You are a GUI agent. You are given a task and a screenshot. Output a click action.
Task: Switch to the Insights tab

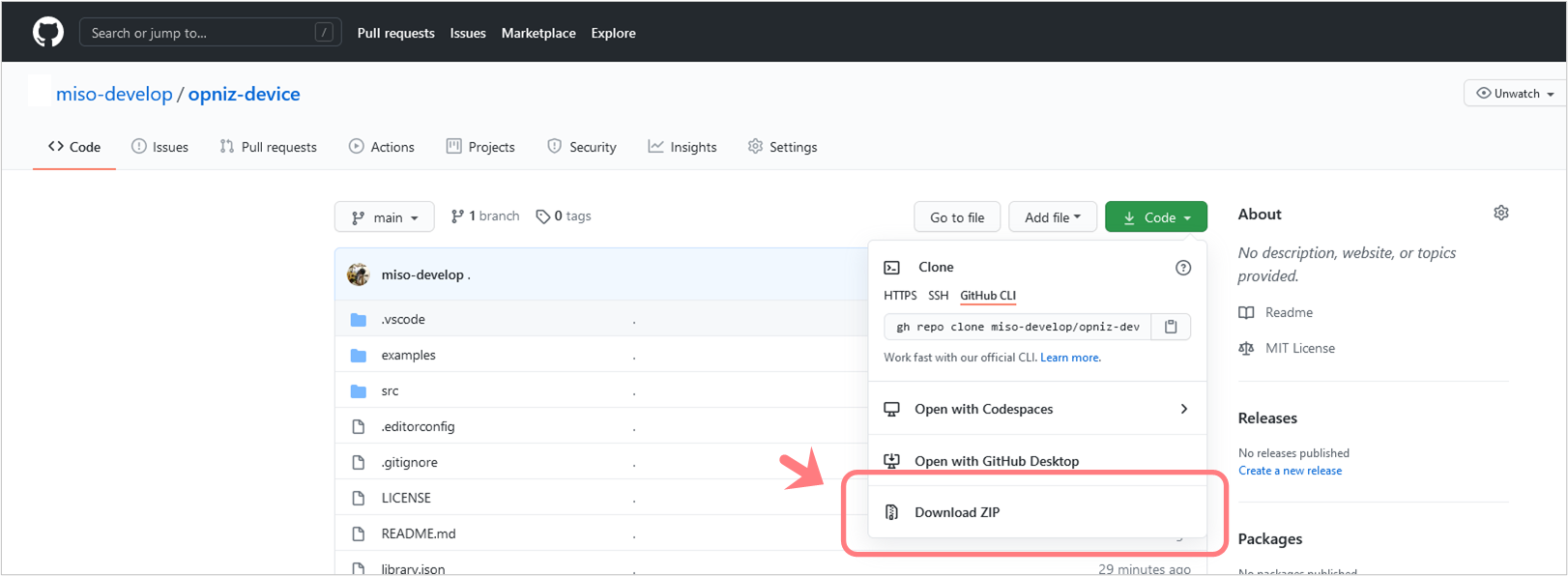point(682,147)
